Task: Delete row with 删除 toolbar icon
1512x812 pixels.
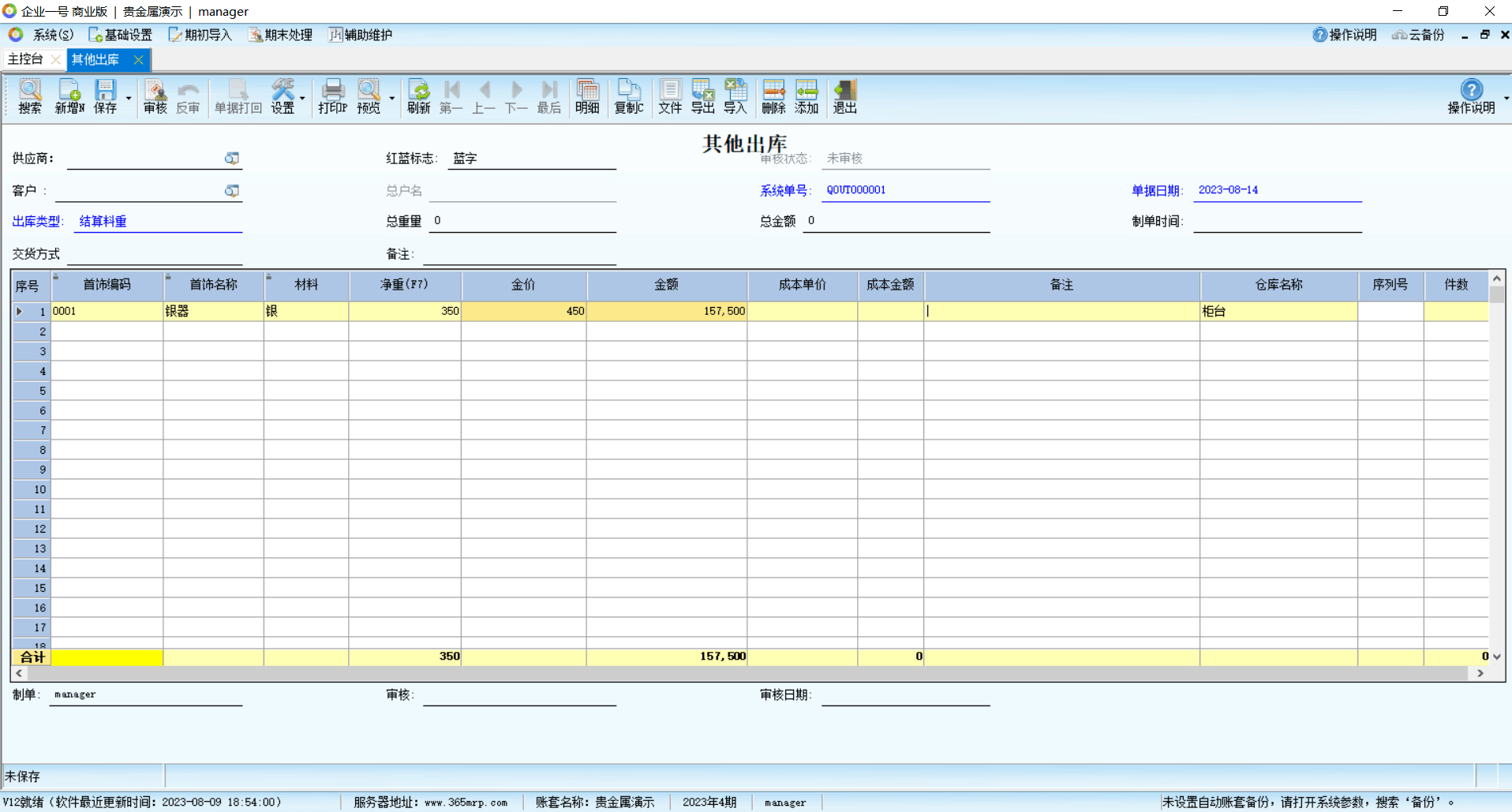Action: pyautogui.click(x=773, y=96)
